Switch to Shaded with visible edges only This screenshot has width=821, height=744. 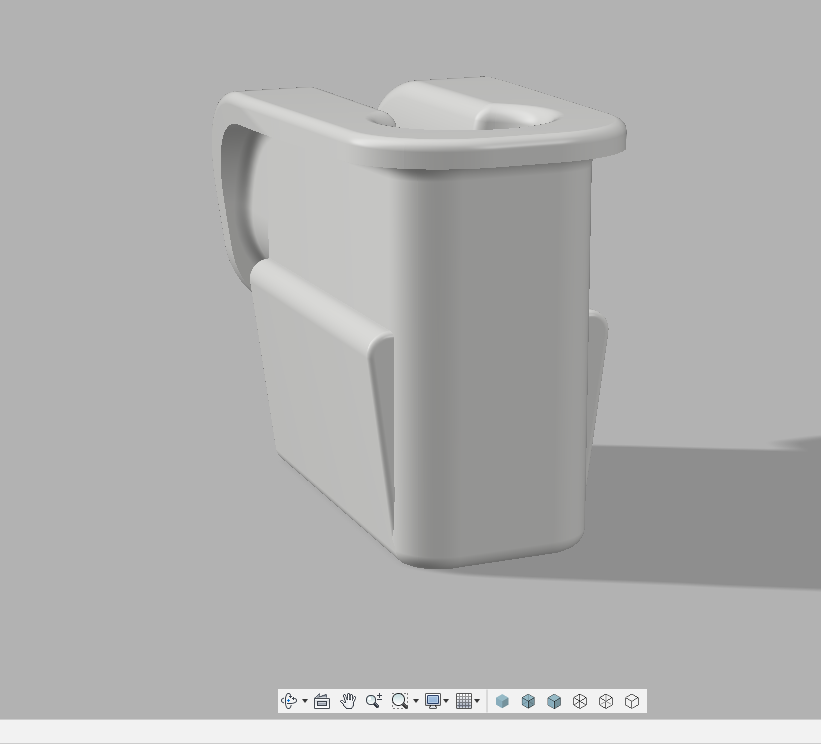pyautogui.click(x=554, y=701)
